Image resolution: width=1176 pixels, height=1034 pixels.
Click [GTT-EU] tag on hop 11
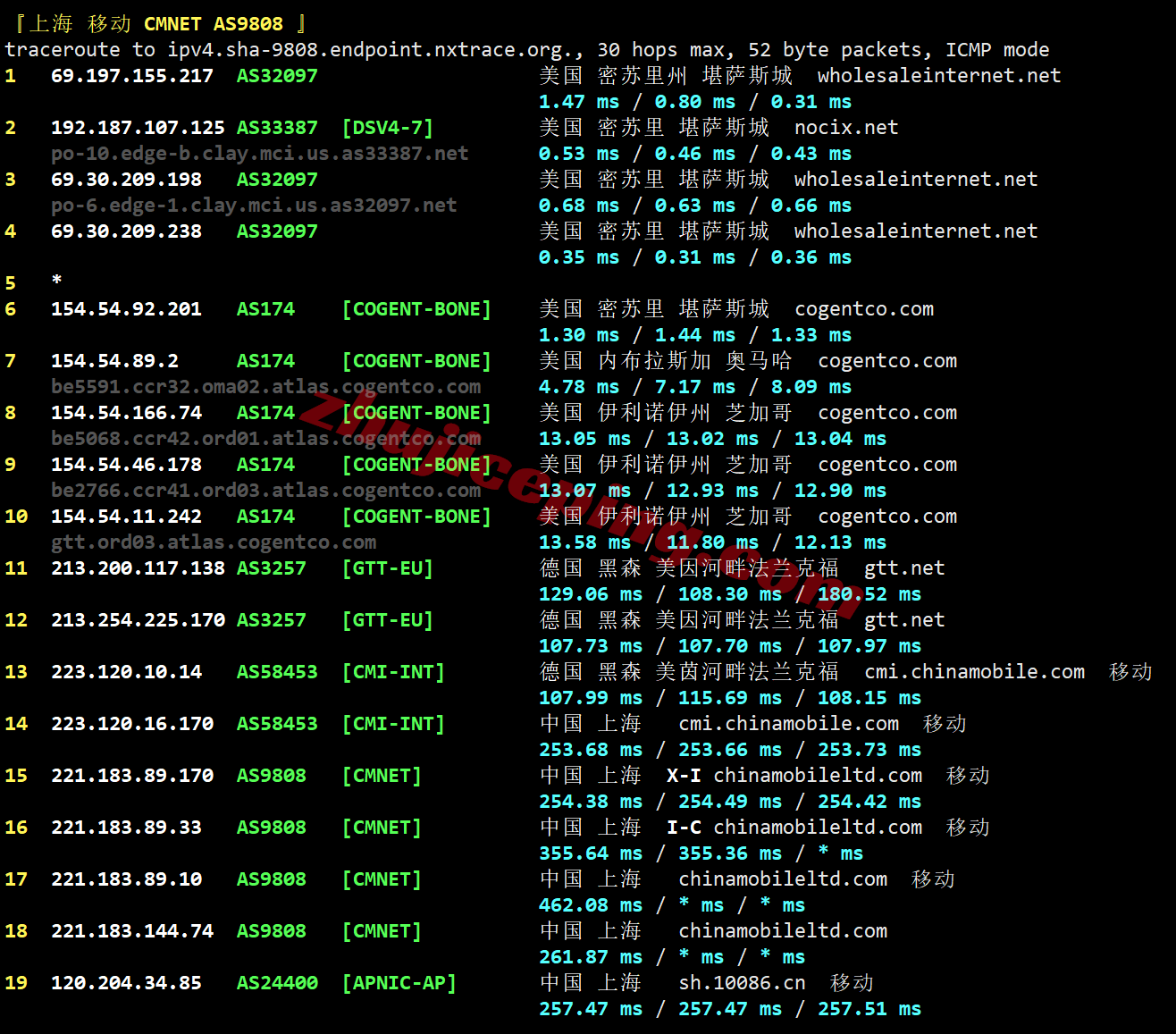point(388,568)
